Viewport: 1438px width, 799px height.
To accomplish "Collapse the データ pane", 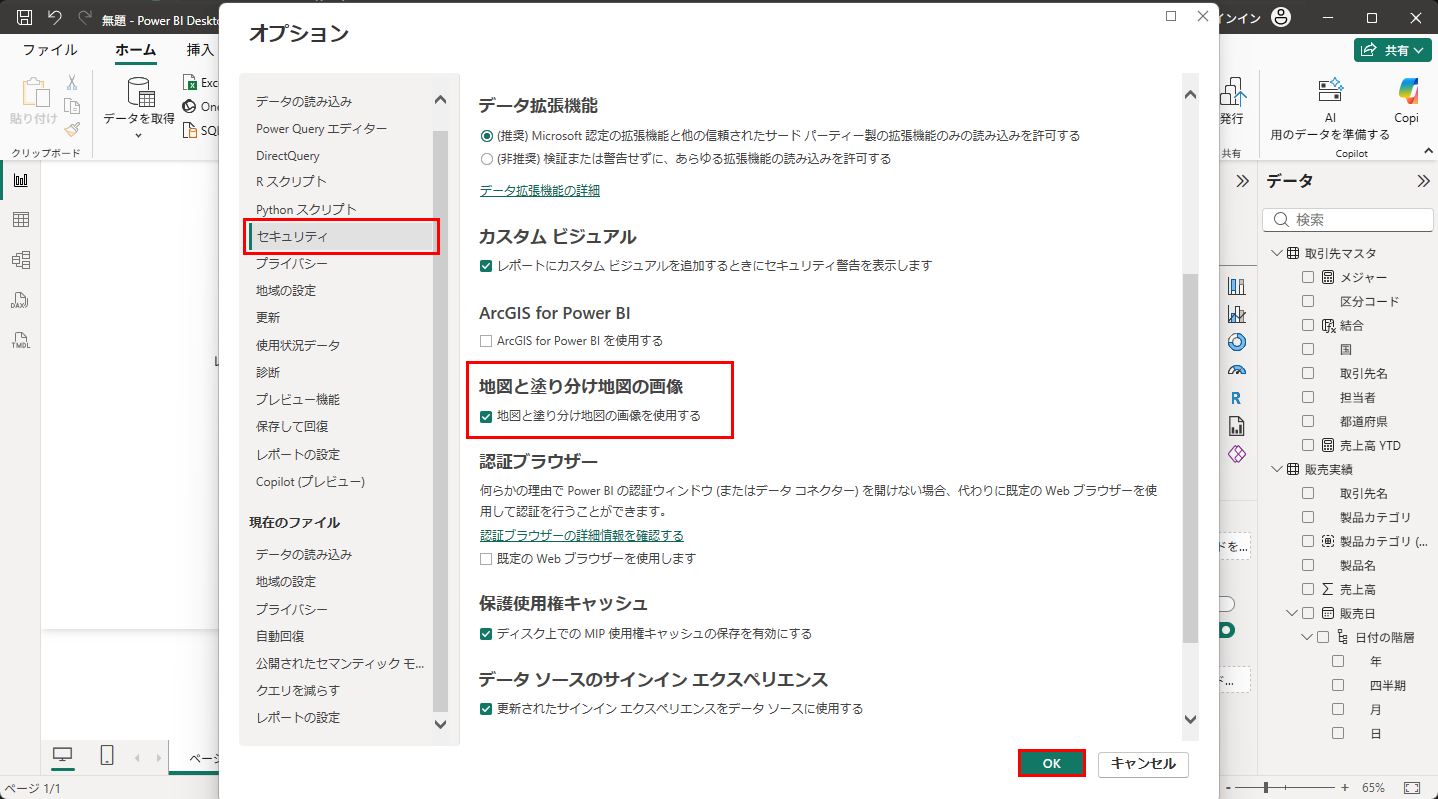I will pos(1424,181).
